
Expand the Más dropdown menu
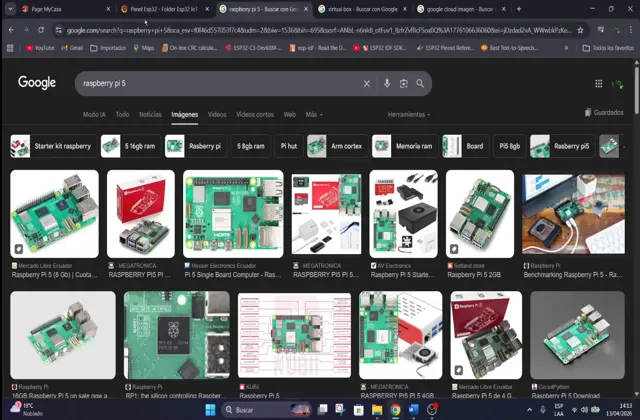[314, 115]
